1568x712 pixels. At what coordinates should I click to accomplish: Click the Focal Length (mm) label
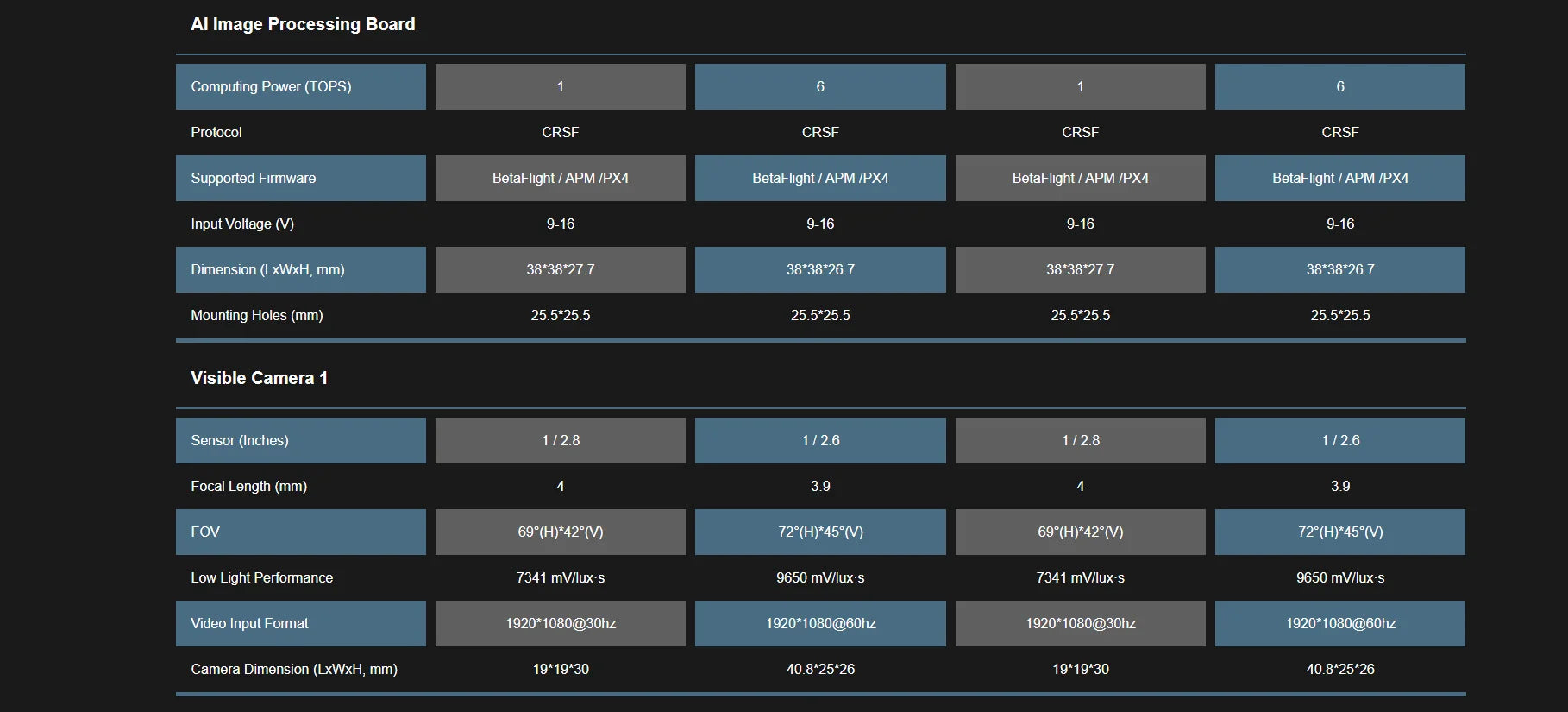pos(248,486)
